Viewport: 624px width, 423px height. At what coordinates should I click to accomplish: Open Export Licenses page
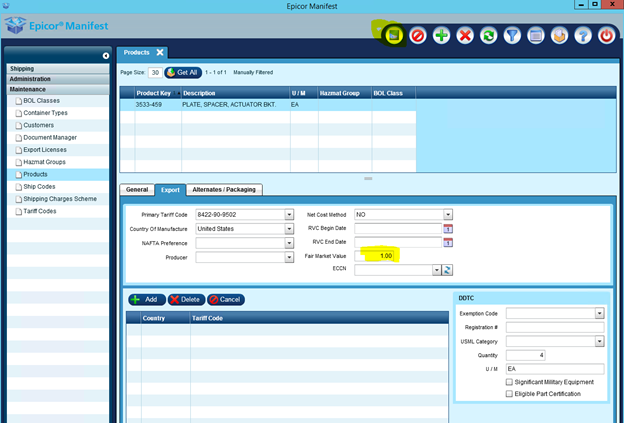point(45,150)
